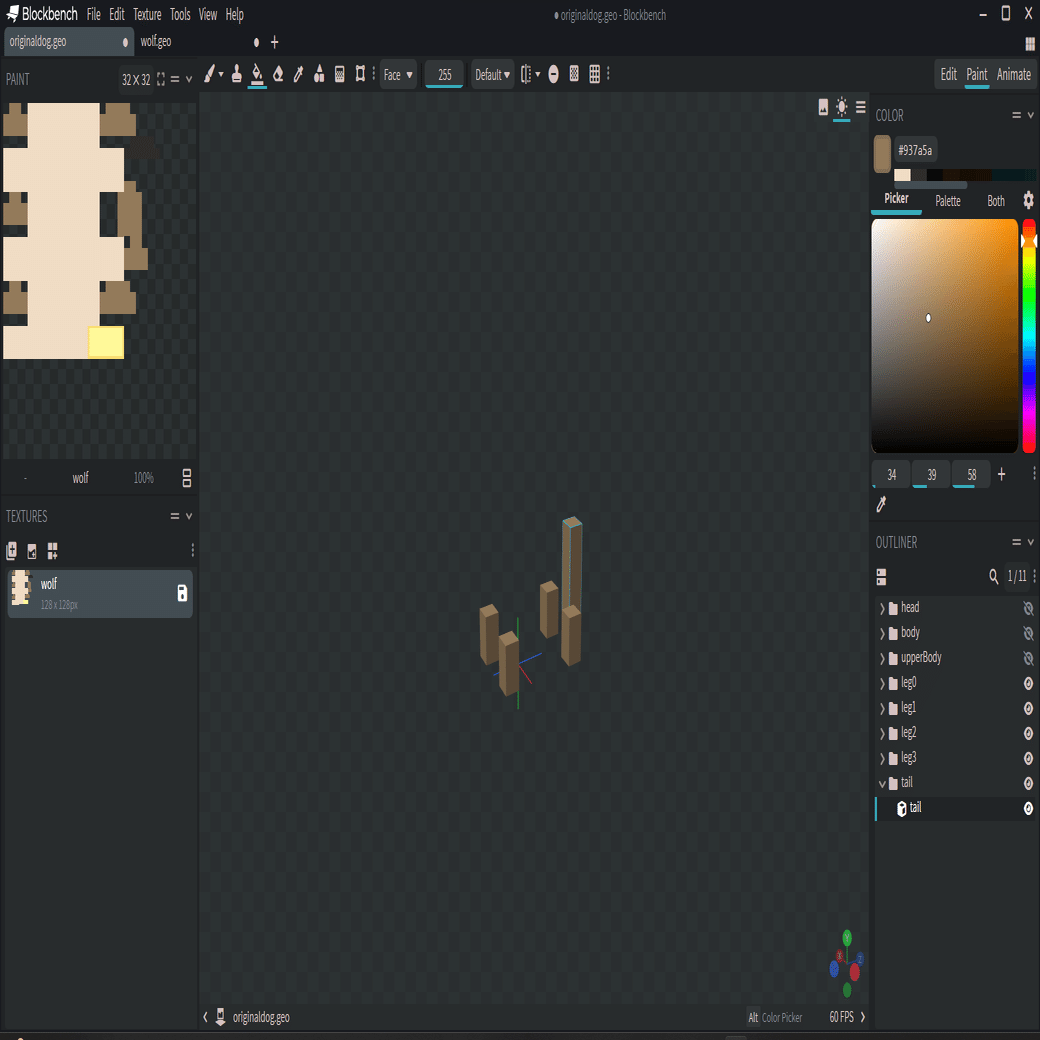Image resolution: width=1040 pixels, height=1040 pixels.
Task: Open the color panel settings gear
Action: (x=1028, y=200)
